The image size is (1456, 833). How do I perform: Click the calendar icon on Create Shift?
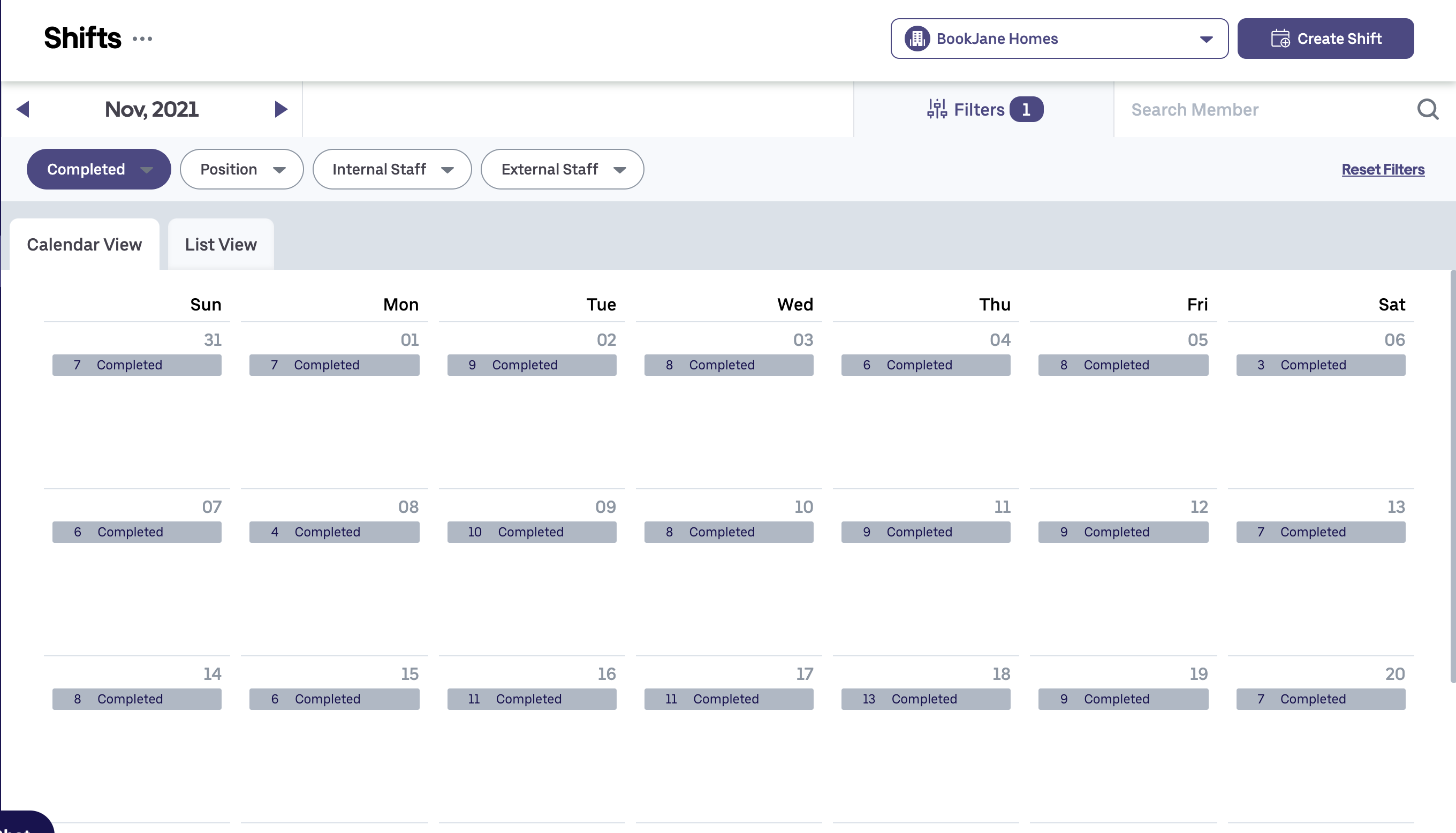point(1281,39)
